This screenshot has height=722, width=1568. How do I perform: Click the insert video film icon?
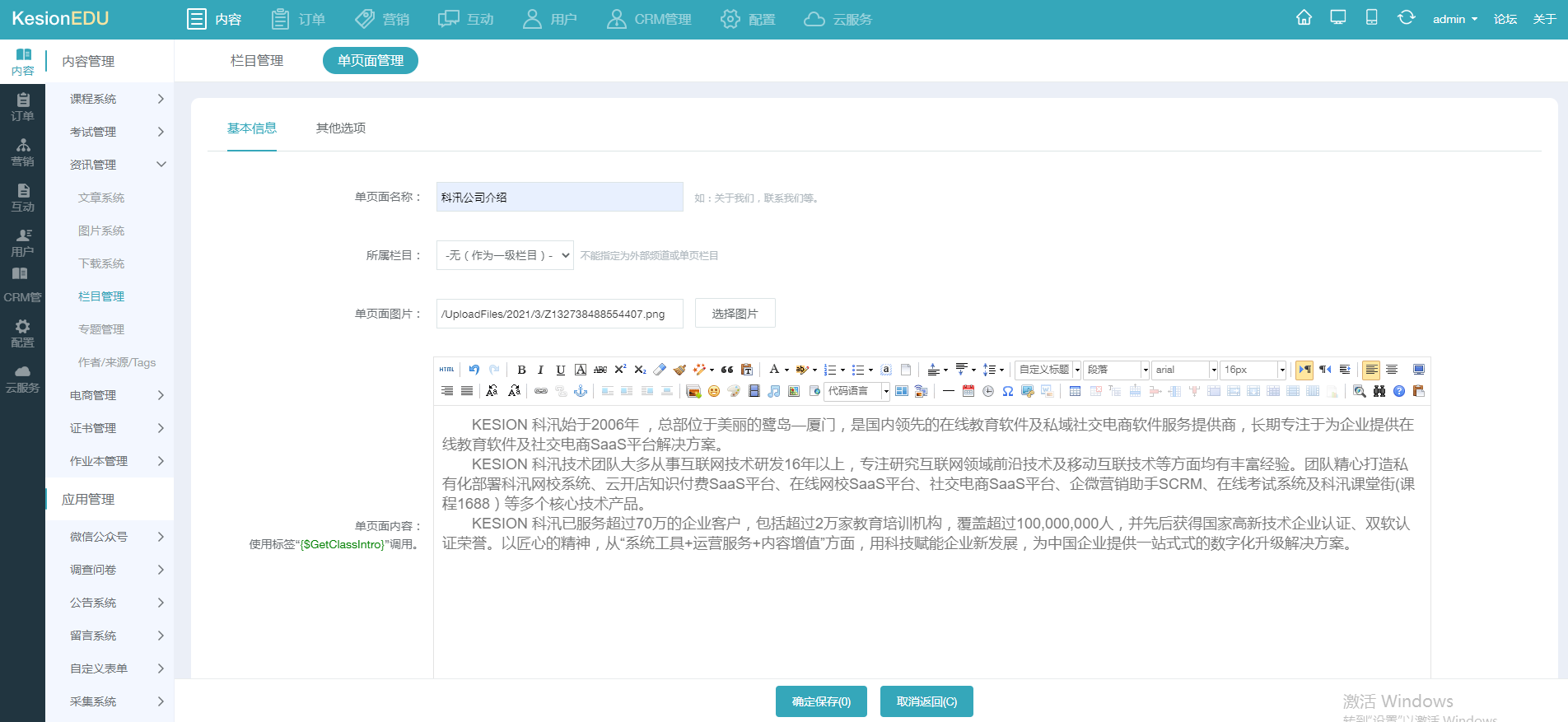point(754,391)
